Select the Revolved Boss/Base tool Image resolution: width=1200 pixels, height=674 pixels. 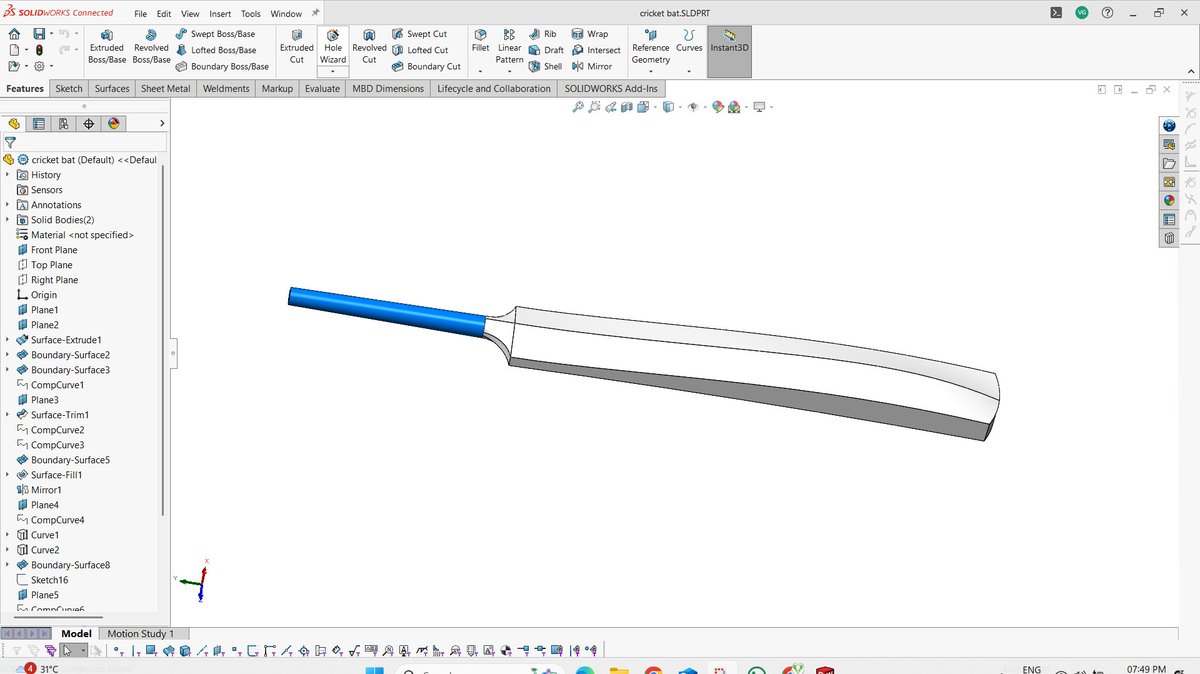tap(151, 47)
